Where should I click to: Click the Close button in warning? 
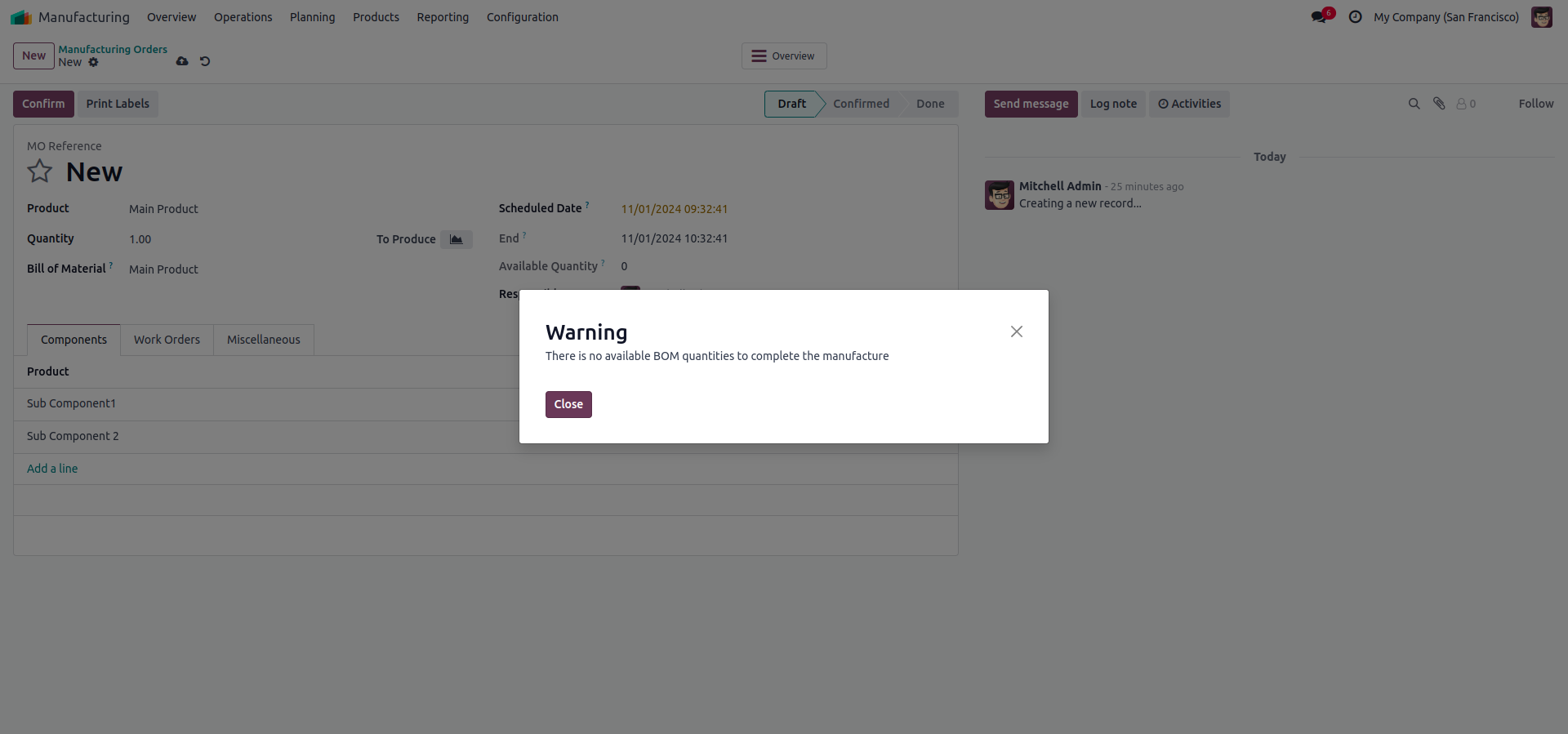(568, 404)
